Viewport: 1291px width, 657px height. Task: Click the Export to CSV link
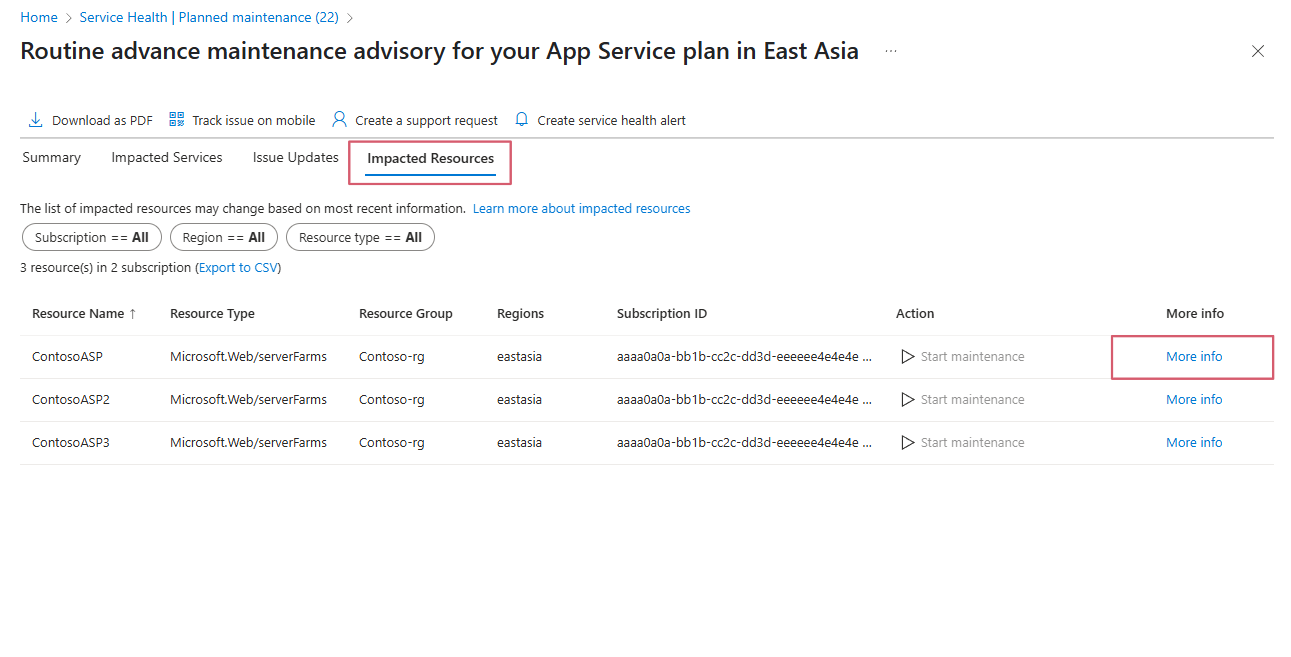(239, 268)
